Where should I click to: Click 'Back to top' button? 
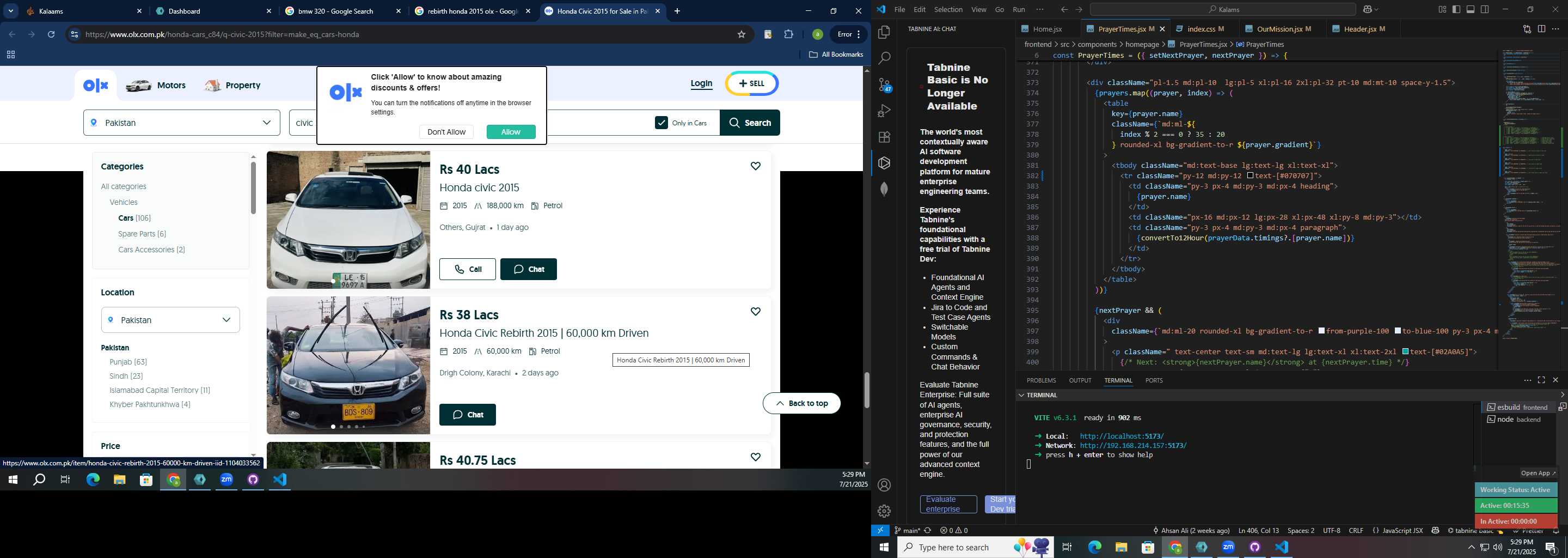801,403
